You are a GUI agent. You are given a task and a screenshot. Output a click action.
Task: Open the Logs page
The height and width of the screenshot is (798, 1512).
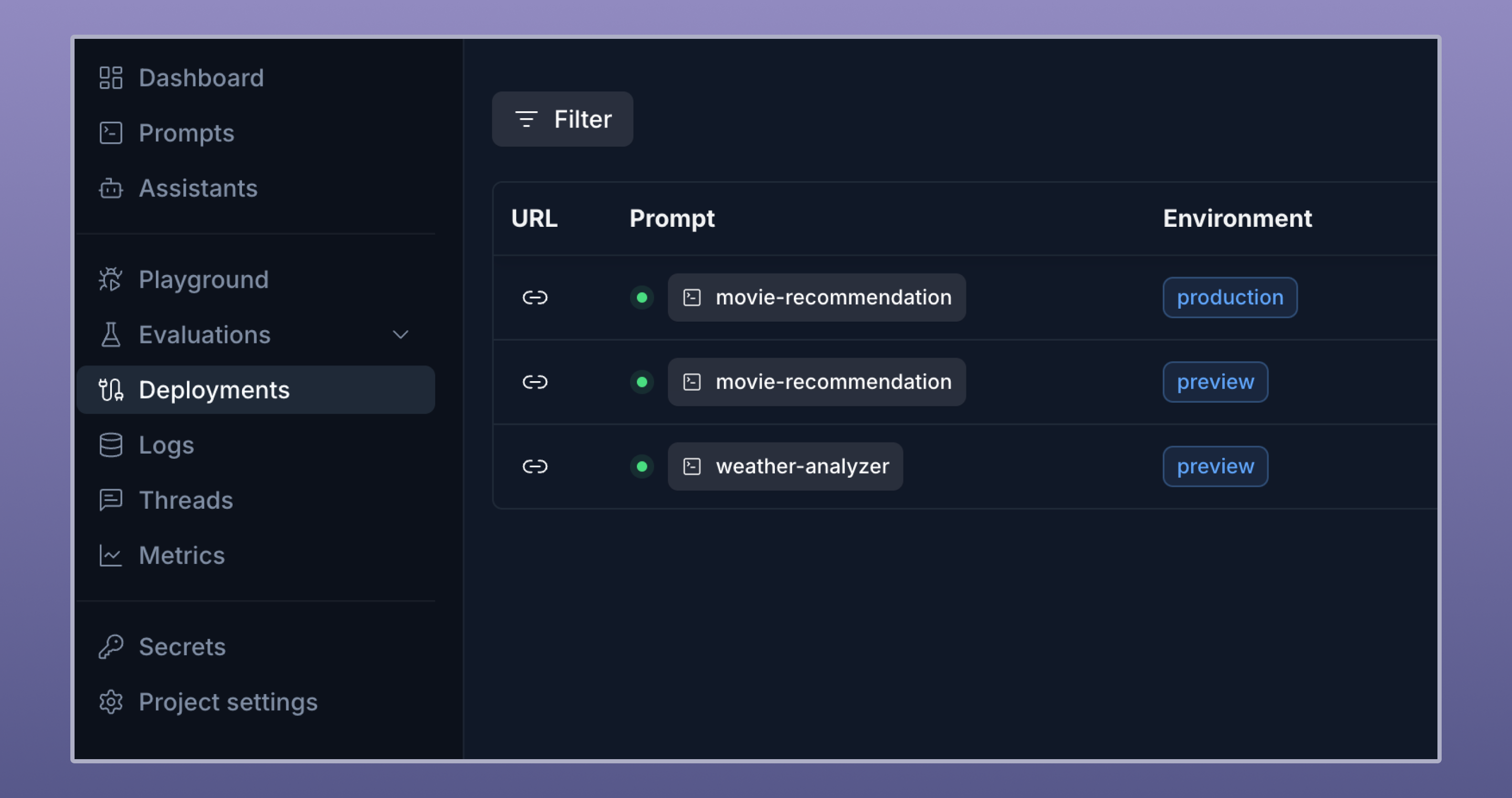click(x=255, y=445)
